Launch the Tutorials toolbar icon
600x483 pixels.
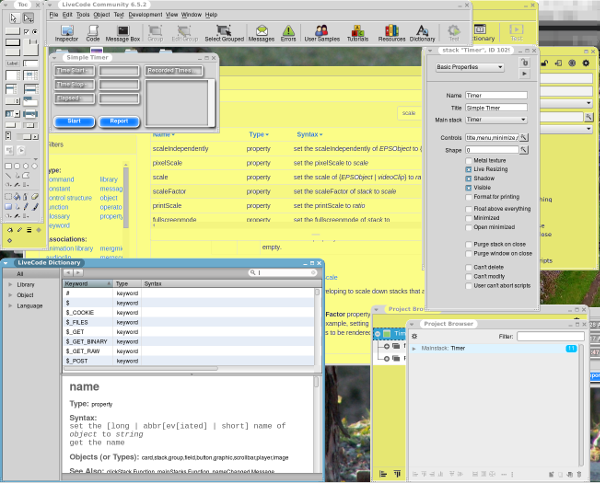click(x=357, y=33)
